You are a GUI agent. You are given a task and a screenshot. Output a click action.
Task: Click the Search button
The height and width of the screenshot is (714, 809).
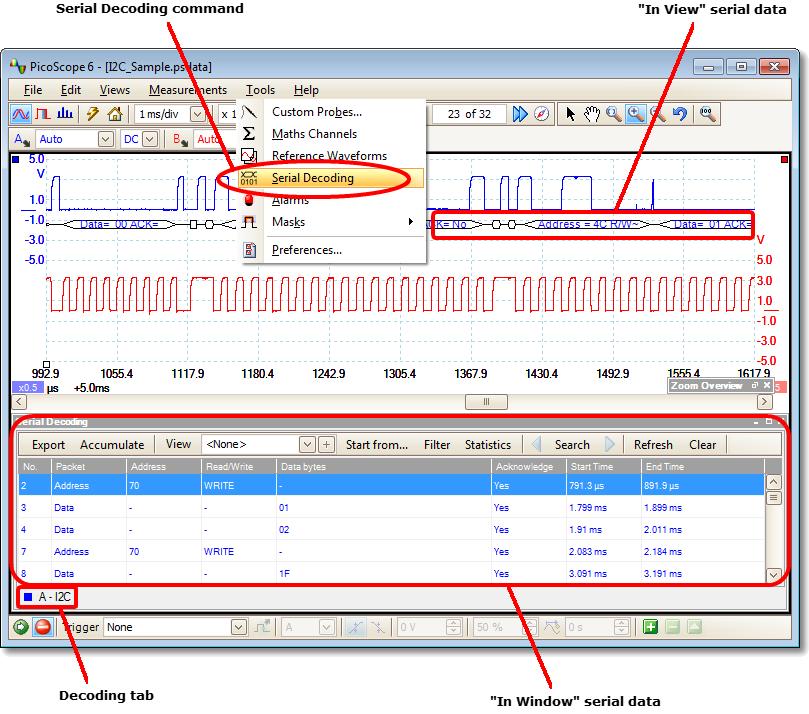[x=572, y=445]
